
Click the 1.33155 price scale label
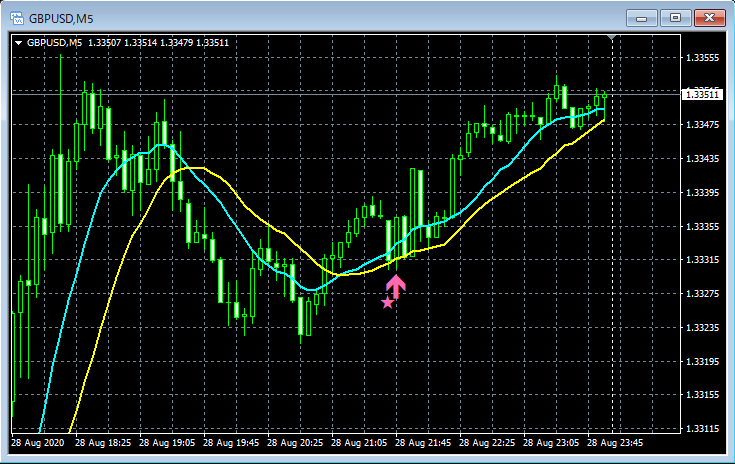click(x=702, y=395)
